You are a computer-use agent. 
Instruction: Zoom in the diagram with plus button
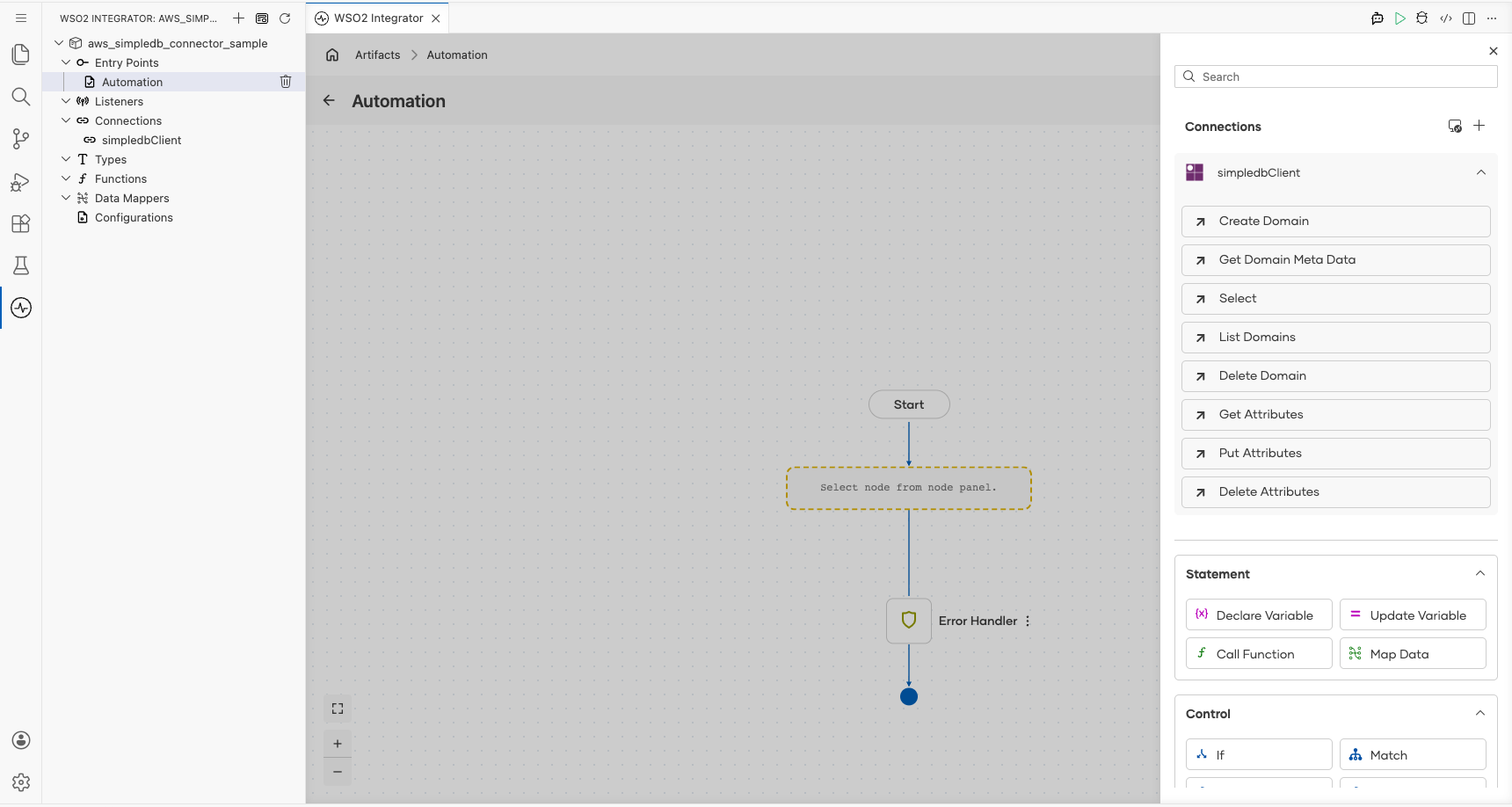tap(338, 744)
